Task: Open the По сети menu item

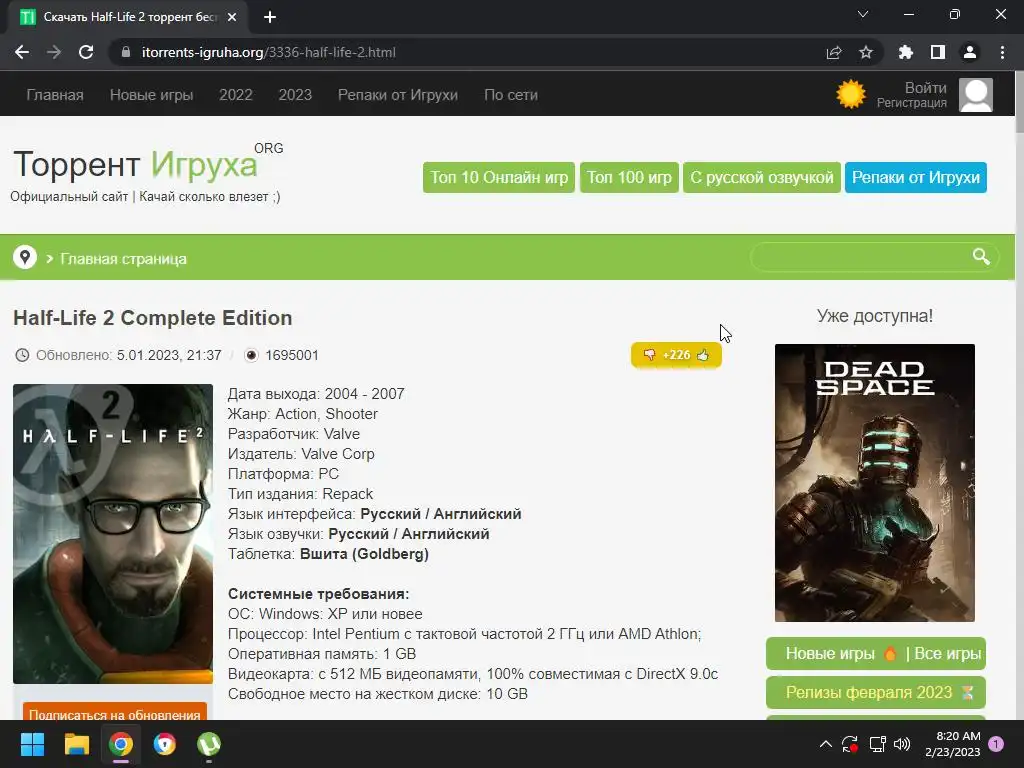Action: [x=511, y=95]
